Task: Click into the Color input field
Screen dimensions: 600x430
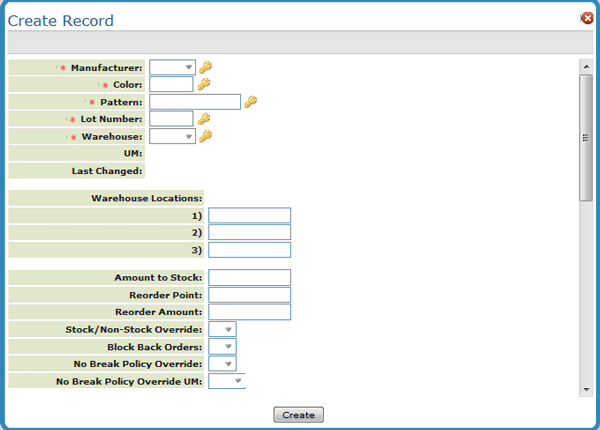Action: click(x=171, y=84)
